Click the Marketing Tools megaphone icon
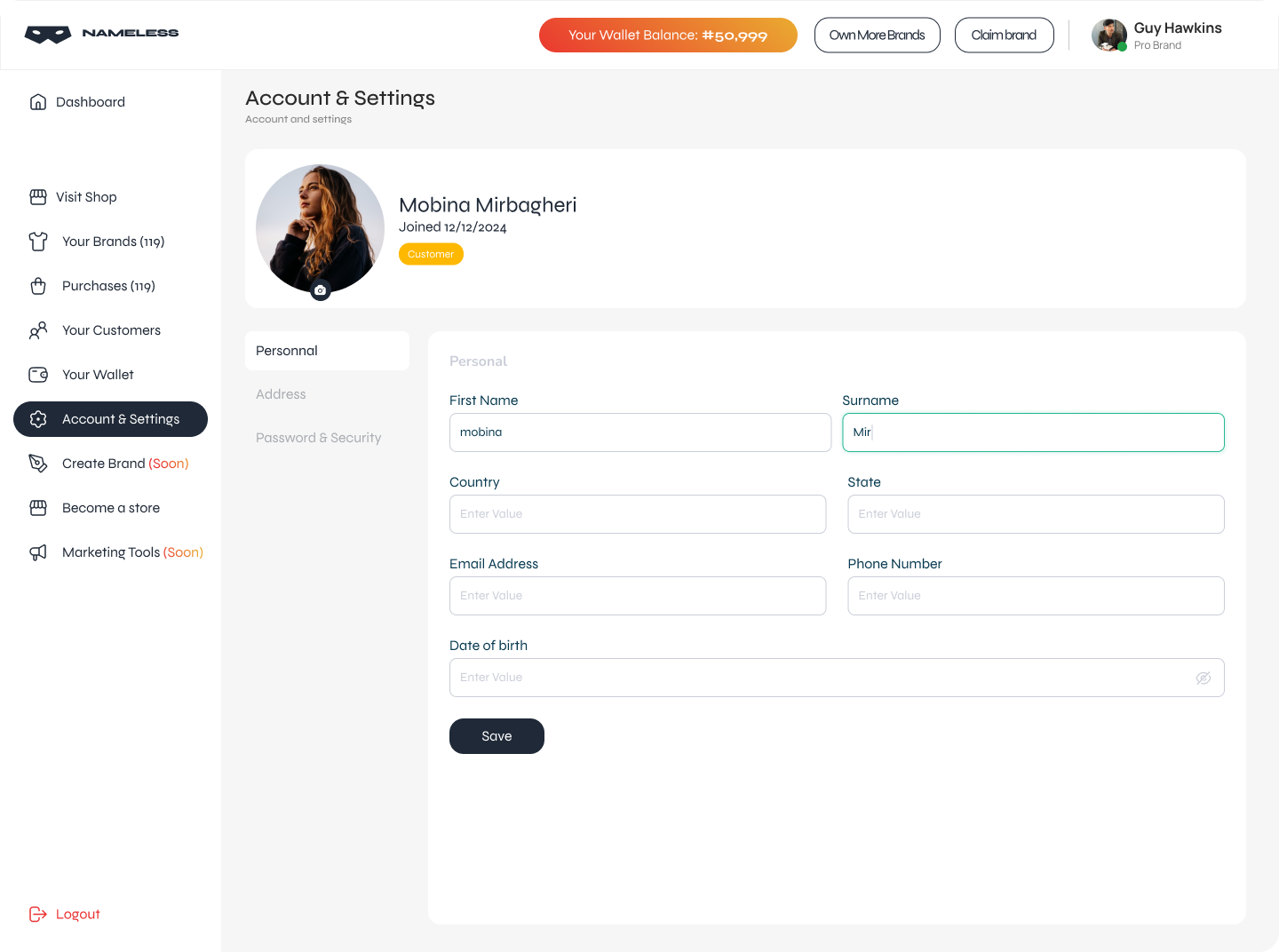Viewport: 1279px width, 952px height. pyautogui.click(x=38, y=552)
